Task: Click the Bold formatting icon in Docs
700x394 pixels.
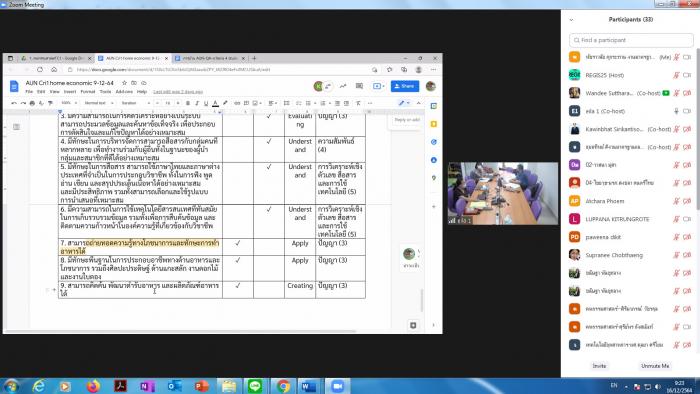Action: point(188,103)
